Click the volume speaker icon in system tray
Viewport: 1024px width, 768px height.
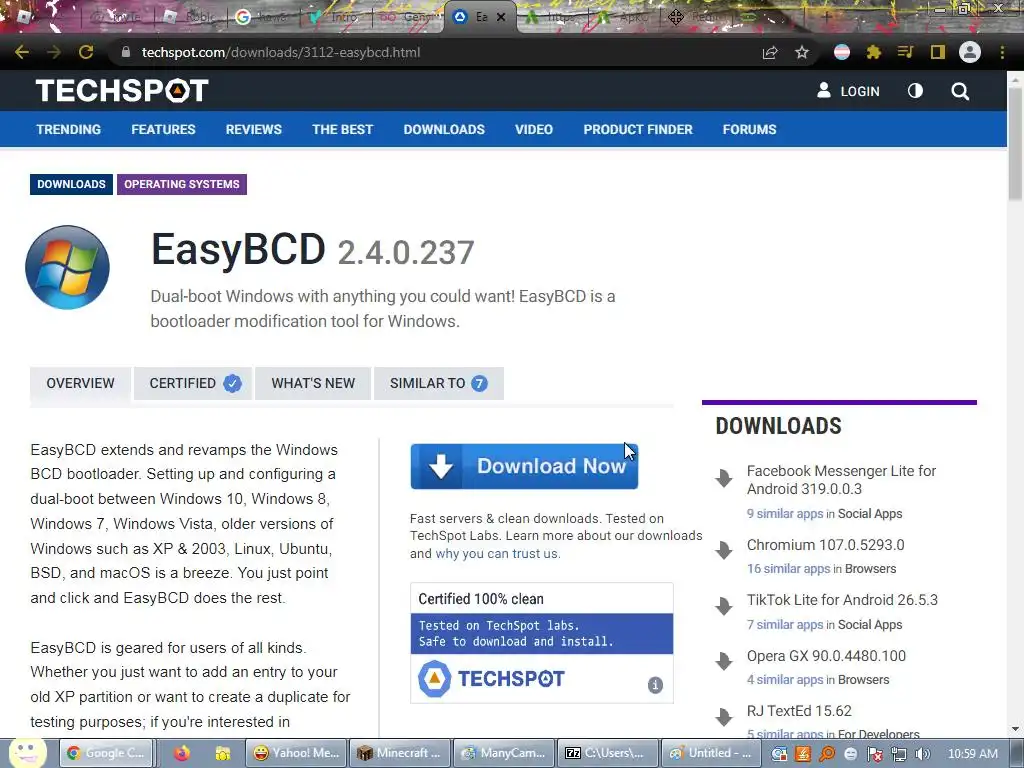pos(922,754)
